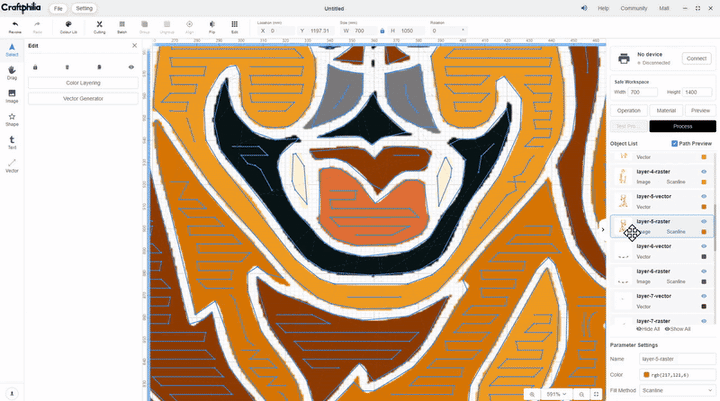Open the Edit toolbar icon
The image size is (720, 401).
coord(234,24)
